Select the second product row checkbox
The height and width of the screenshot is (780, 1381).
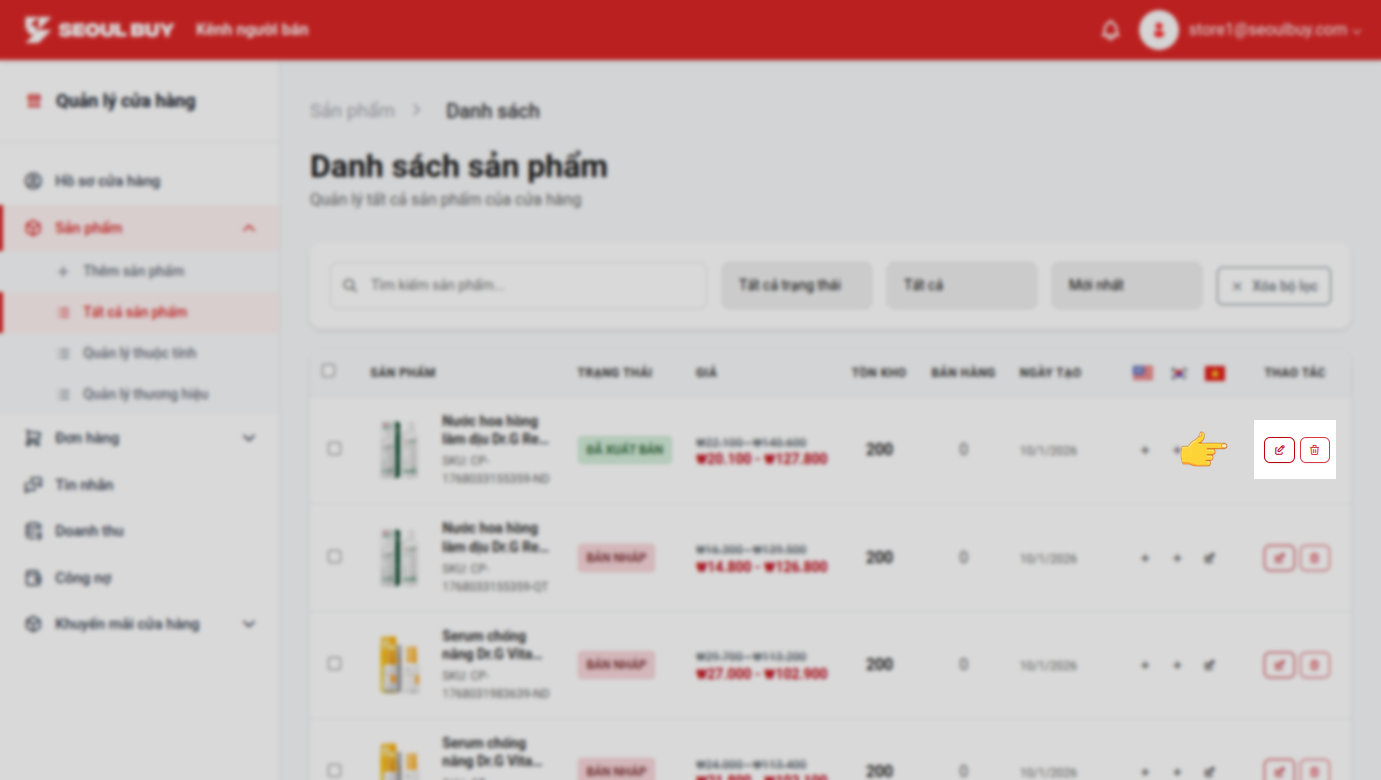[x=334, y=556]
